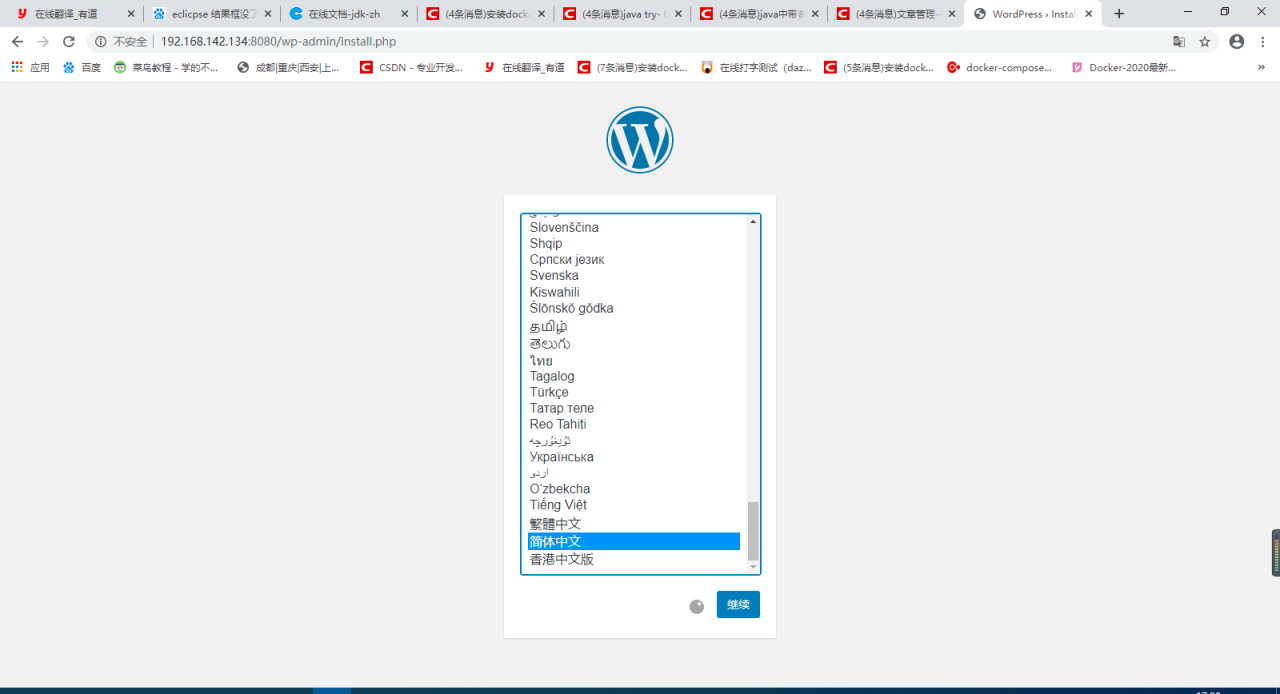Image resolution: width=1280 pixels, height=694 pixels.
Task: Click the WordPress logo
Action: [640, 140]
